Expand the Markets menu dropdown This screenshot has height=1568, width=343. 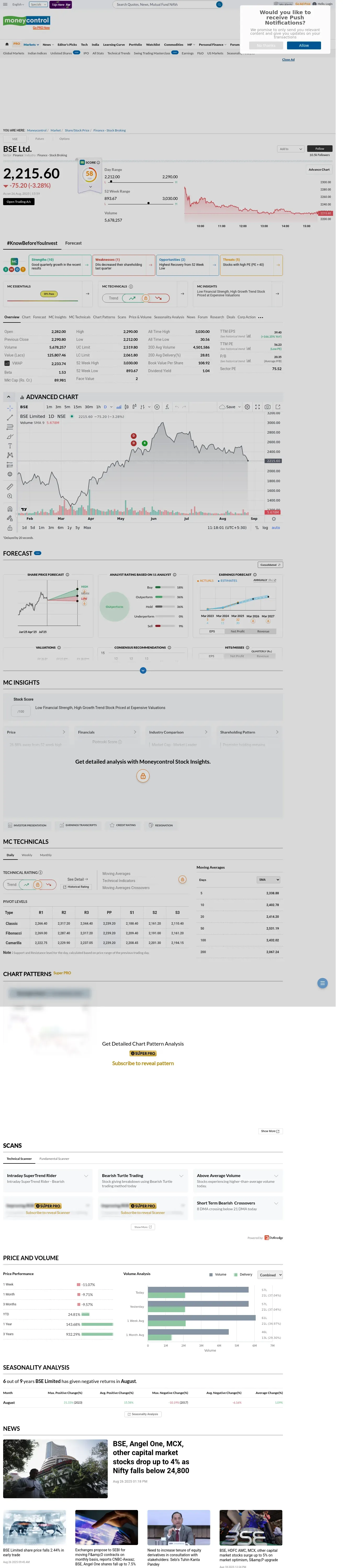click(31, 44)
